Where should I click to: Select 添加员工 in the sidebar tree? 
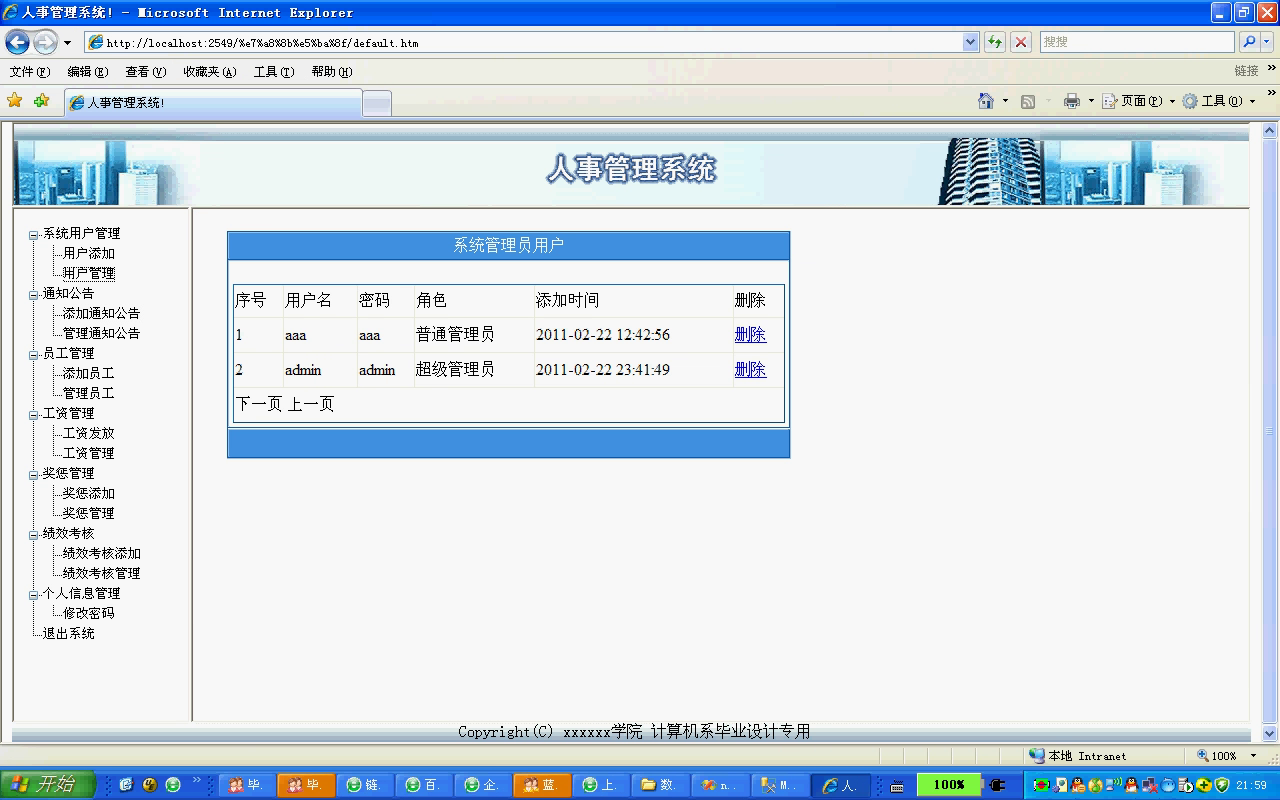tap(88, 374)
